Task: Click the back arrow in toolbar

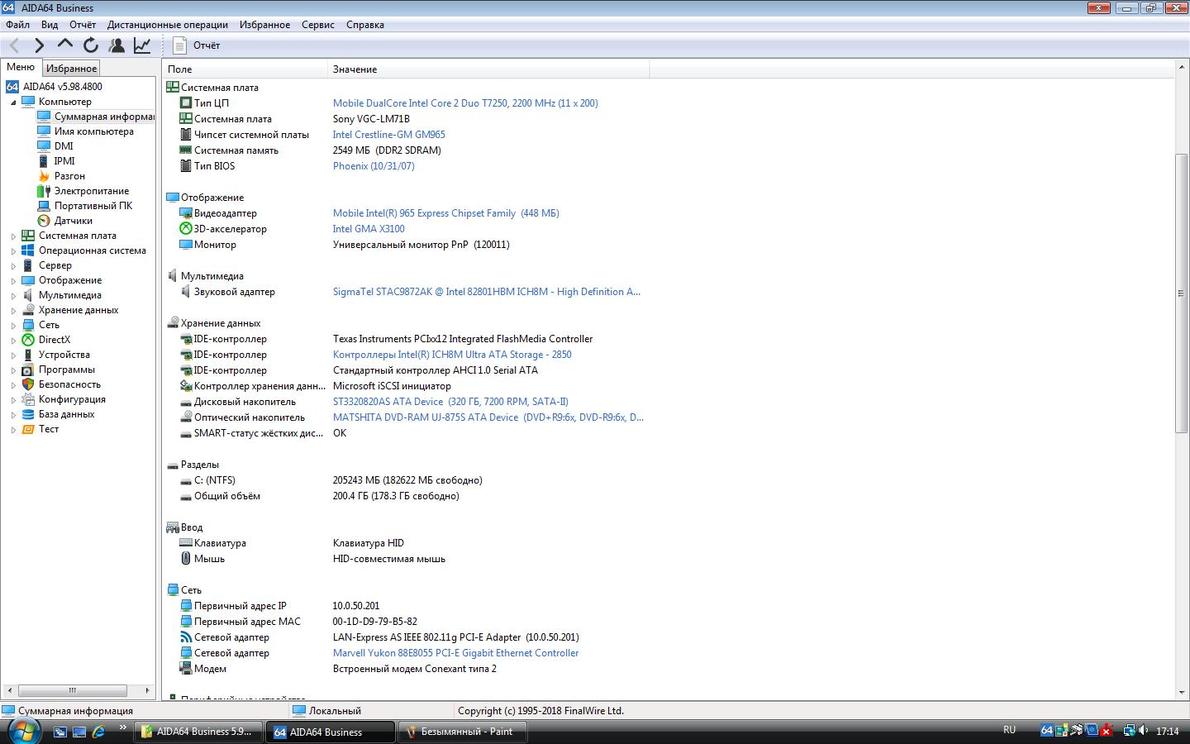Action: click(14, 46)
